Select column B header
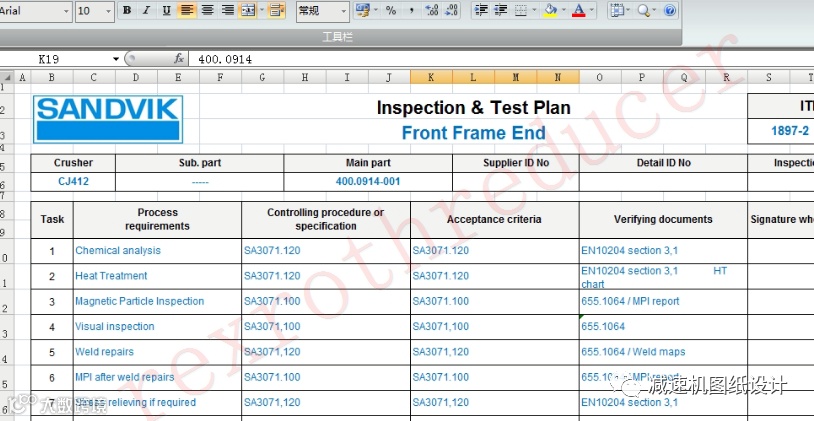Viewport: 814px width, 421px height. tap(52, 77)
